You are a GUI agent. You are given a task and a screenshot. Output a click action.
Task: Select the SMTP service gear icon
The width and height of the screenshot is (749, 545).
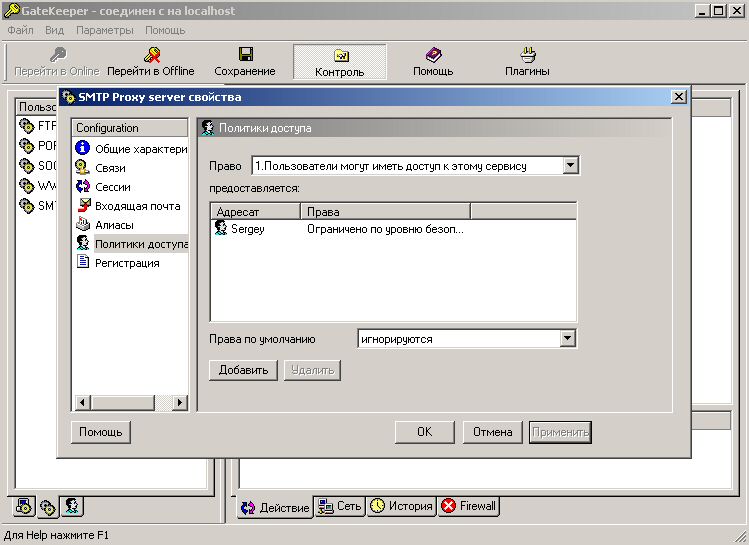pos(26,205)
